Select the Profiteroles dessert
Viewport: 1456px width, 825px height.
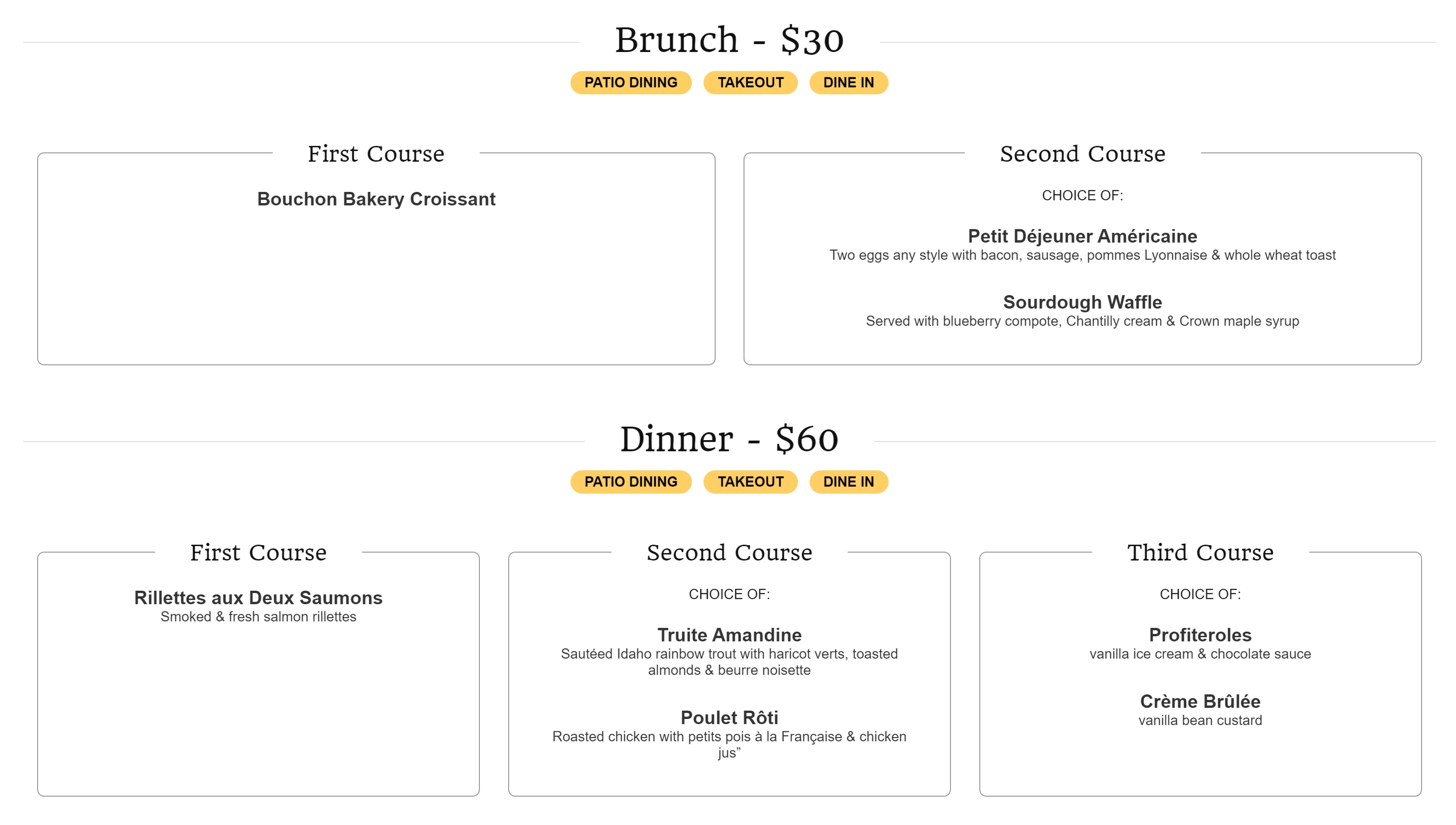[x=1200, y=634]
